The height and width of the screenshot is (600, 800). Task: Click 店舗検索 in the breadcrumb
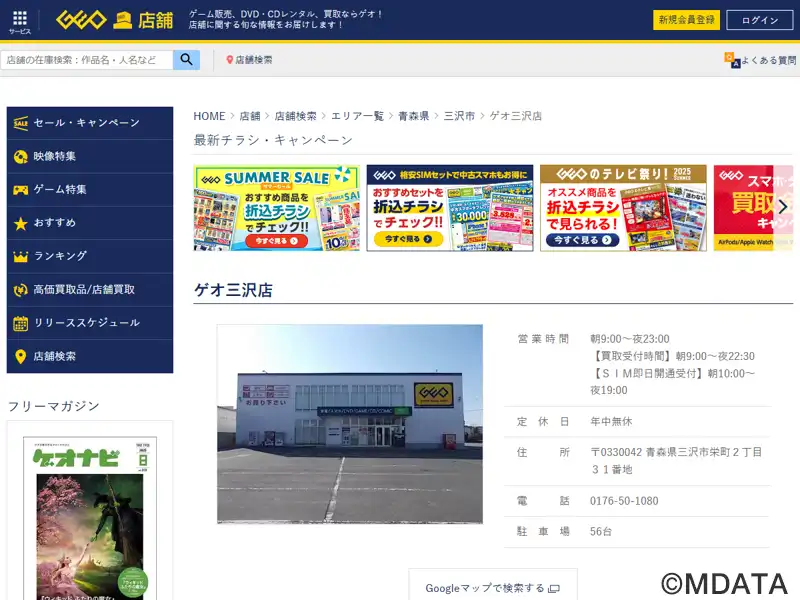tap(295, 116)
